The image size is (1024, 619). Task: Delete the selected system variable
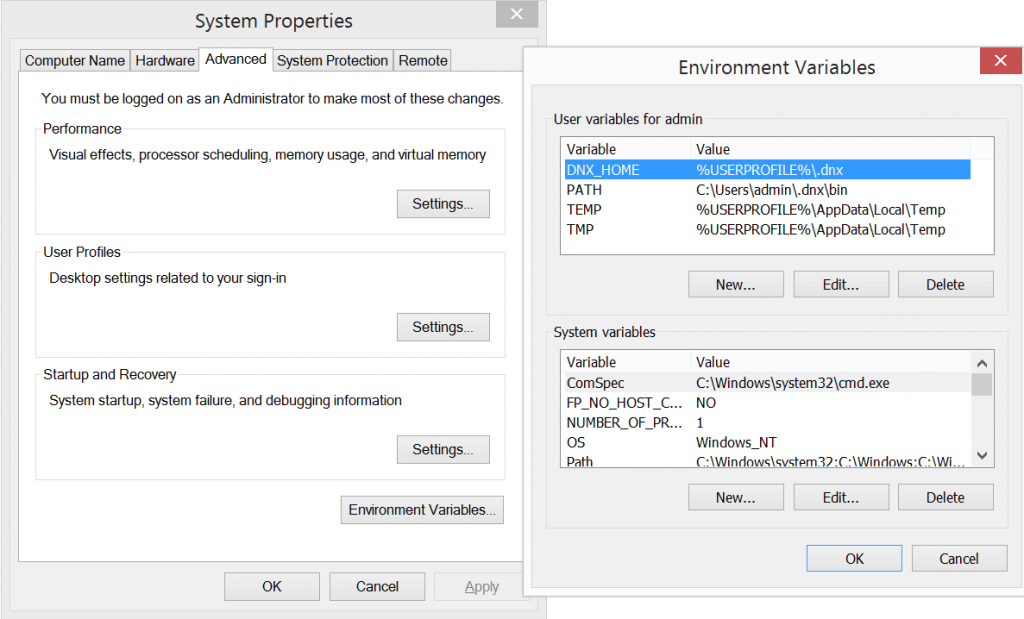click(945, 498)
